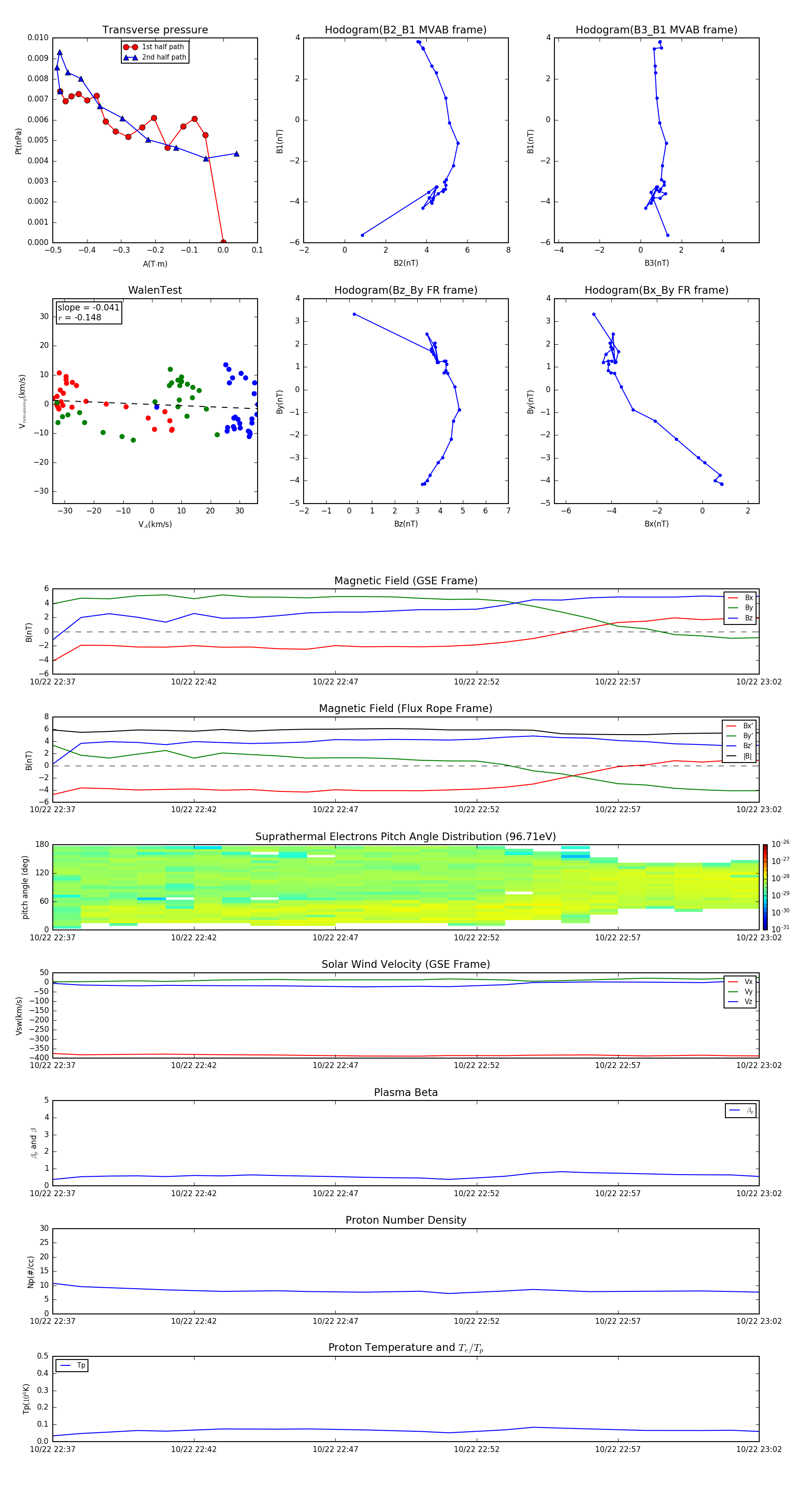Click '10/22 23:02' tick under Proton Temperature plot

click(759, 1449)
